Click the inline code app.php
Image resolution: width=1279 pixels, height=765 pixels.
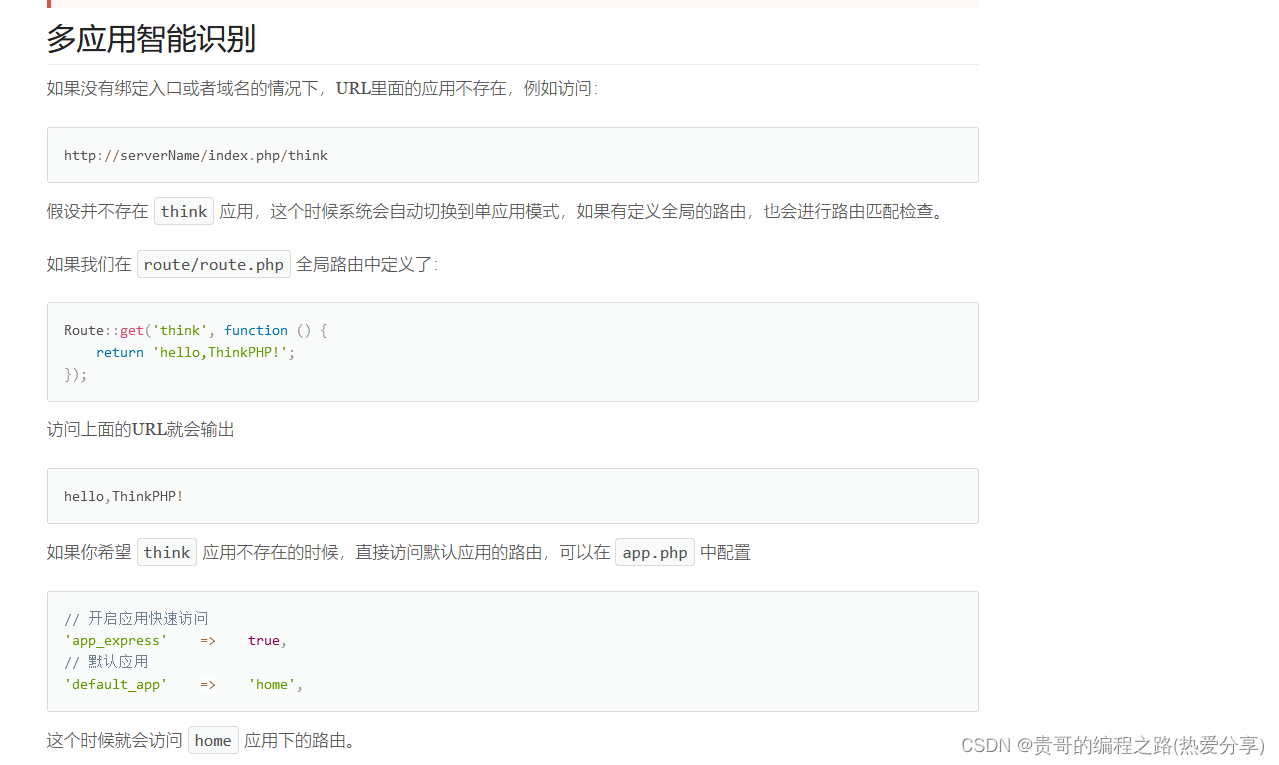(654, 551)
